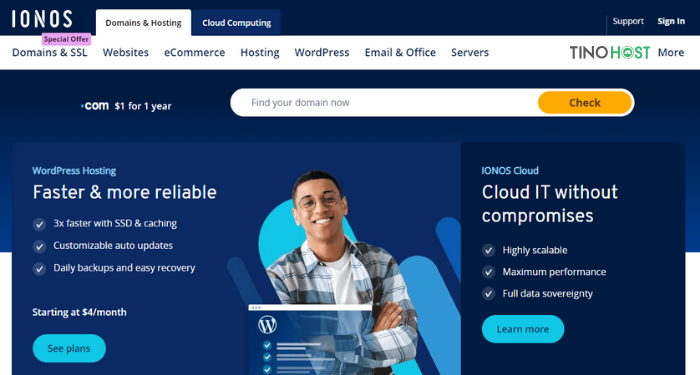This screenshot has width=700, height=375.
Task: Click checkmark next to Full data sovereignty
Action: coord(488,294)
